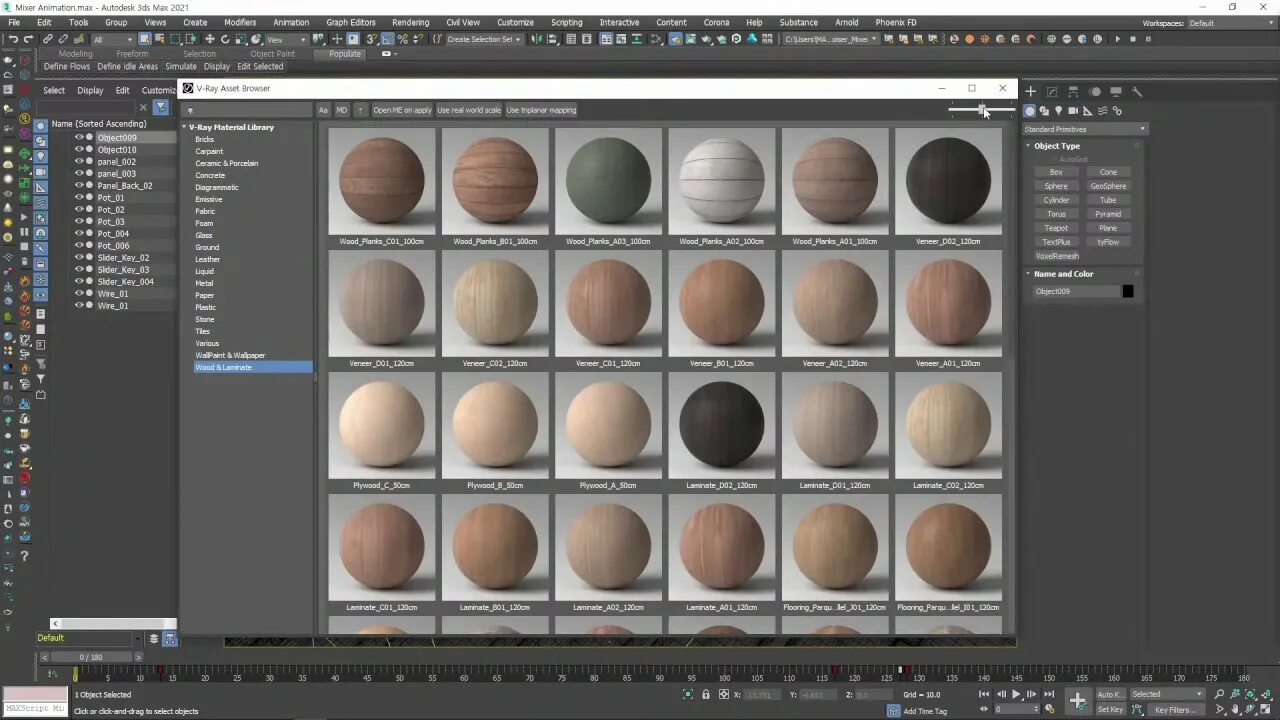Toggle Use triplanar mapping option
Image resolution: width=1280 pixels, height=720 pixels.
pyautogui.click(x=541, y=110)
